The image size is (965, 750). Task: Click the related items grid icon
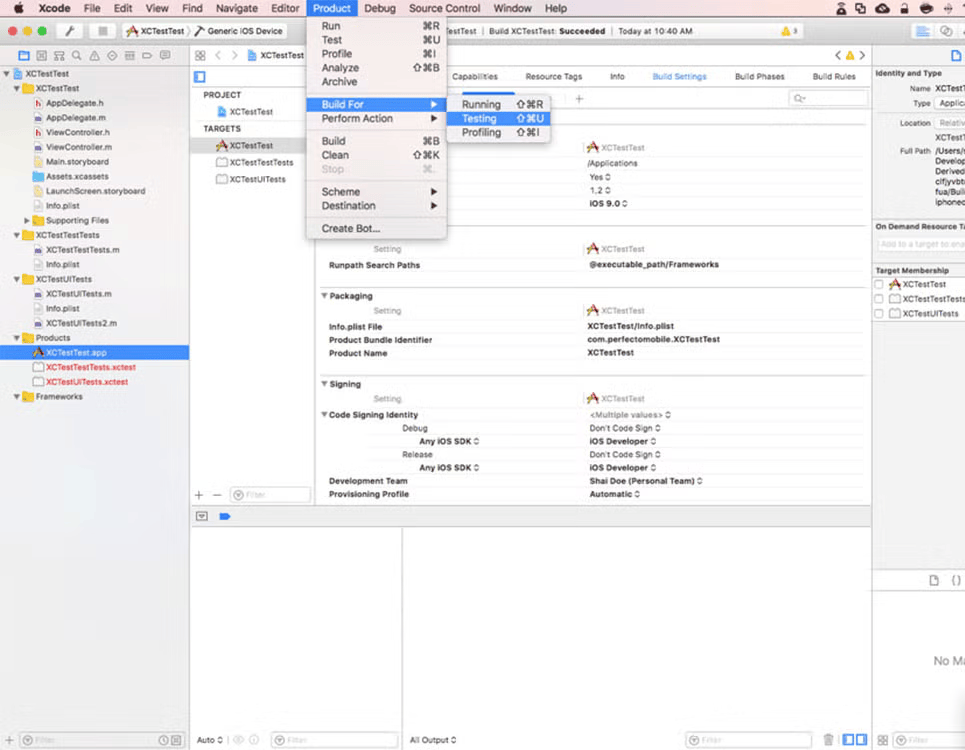(200, 55)
